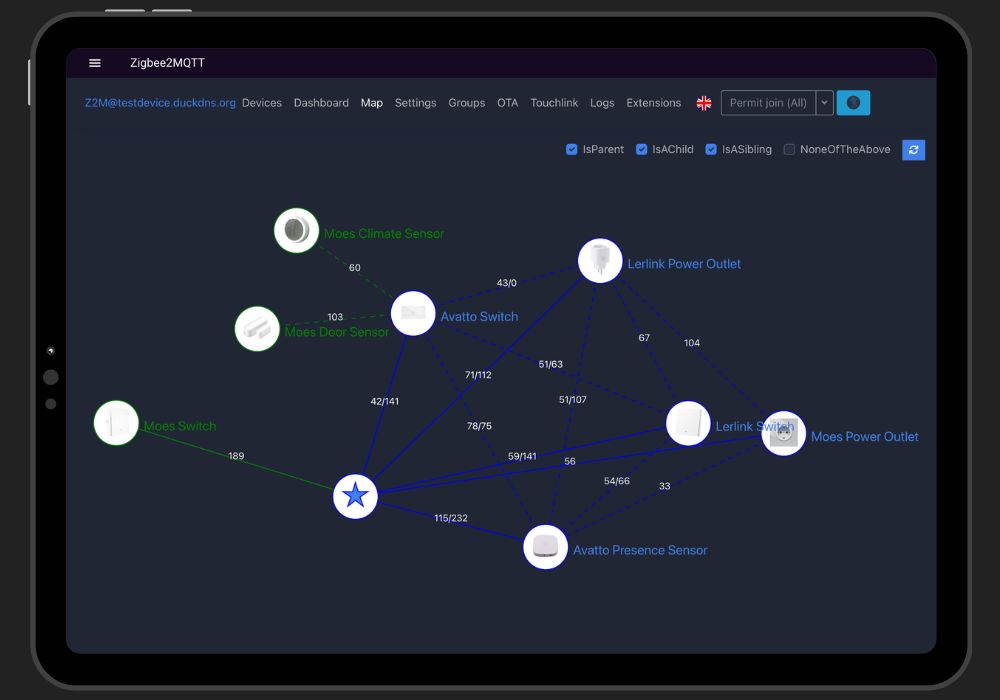The image size is (1000, 700).
Task: Enable the NoneOfTheAbove checkbox
Action: (789, 150)
